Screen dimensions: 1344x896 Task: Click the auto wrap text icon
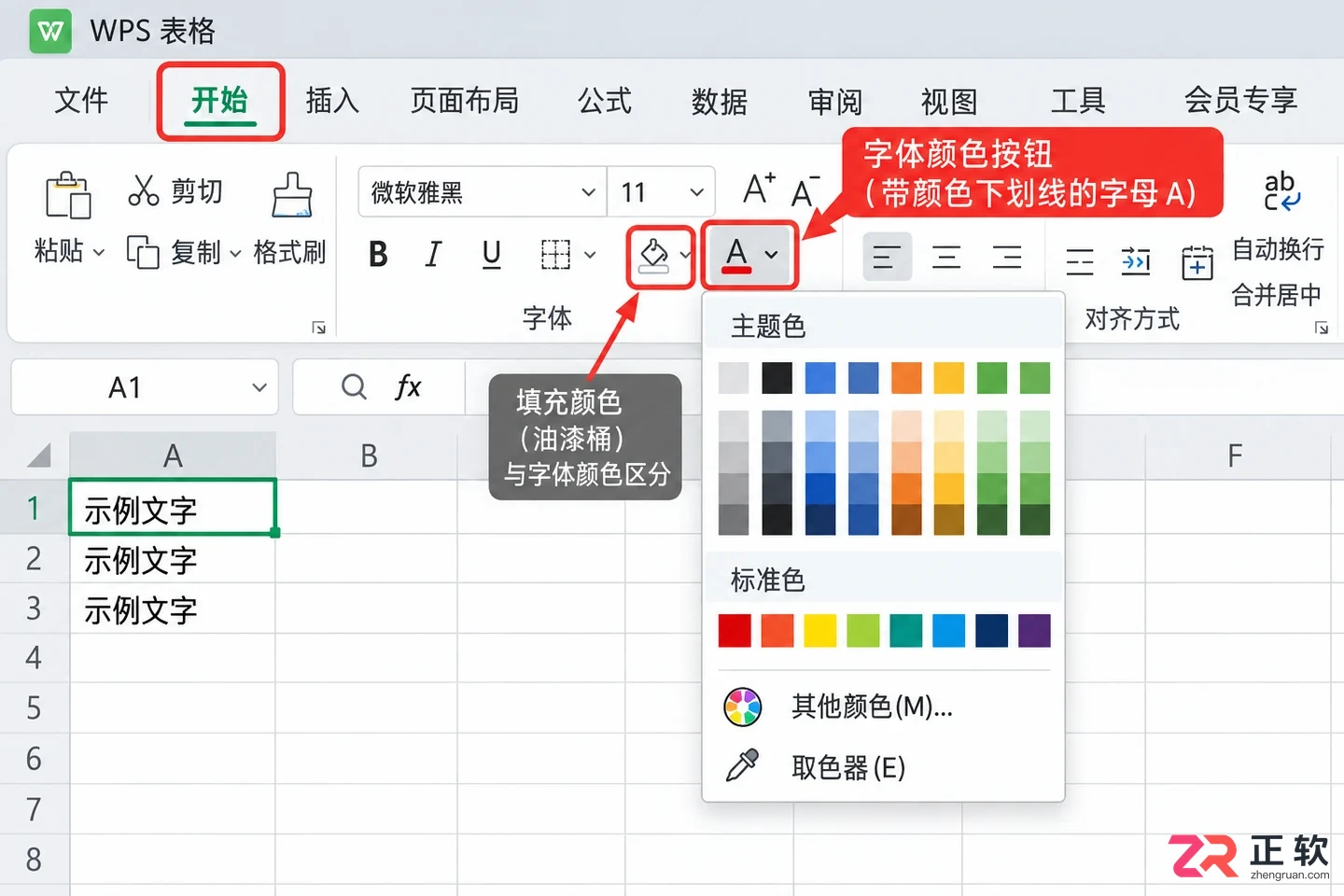pyautogui.click(x=1281, y=190)
